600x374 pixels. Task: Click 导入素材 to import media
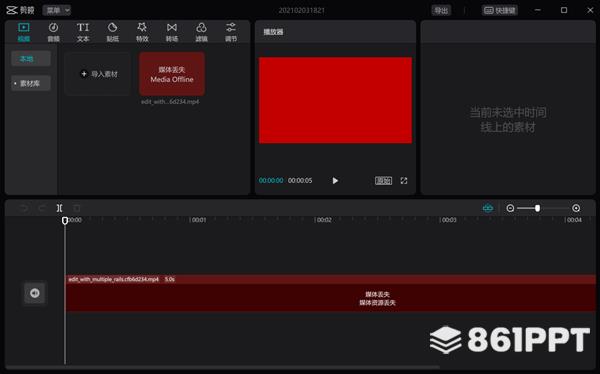[98, 74]
